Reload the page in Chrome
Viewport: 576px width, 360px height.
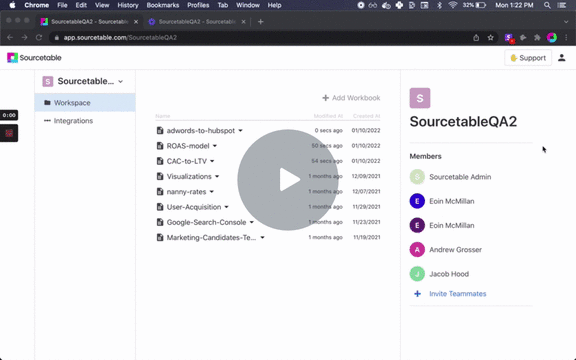coord(39,37)
